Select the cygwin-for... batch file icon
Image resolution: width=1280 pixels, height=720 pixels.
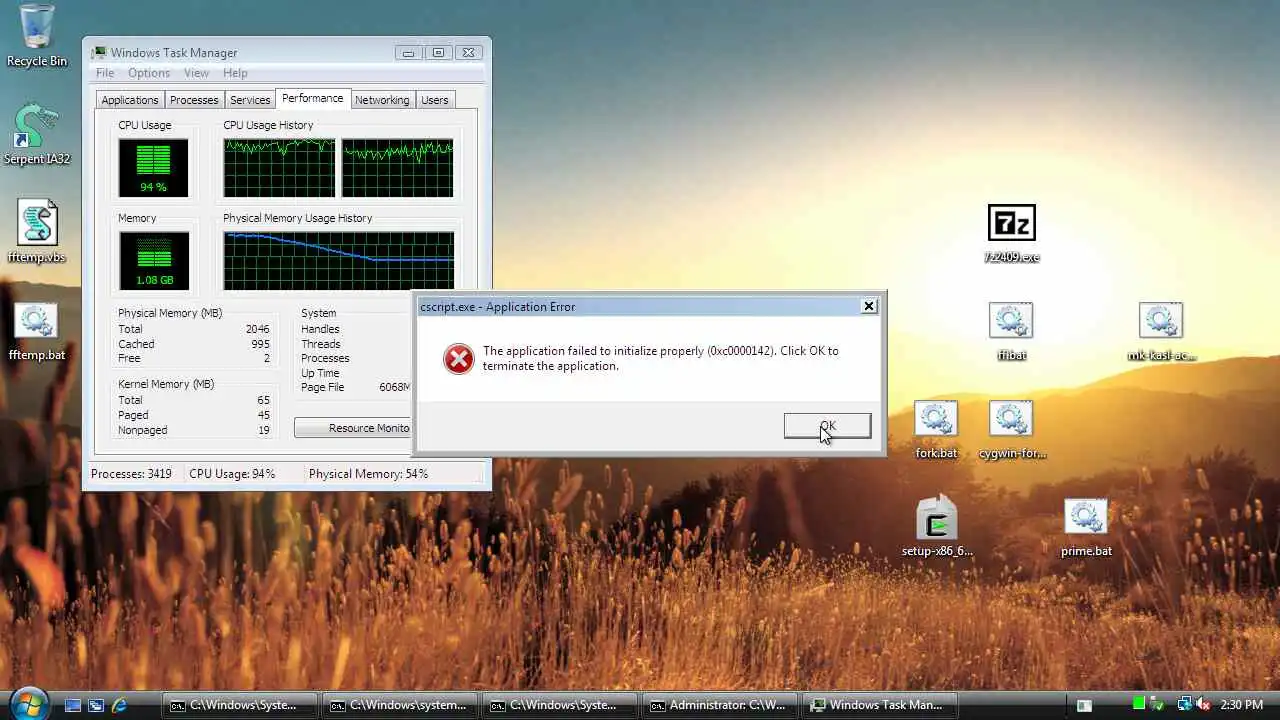pyautogui.click(x=1011, y=429)
